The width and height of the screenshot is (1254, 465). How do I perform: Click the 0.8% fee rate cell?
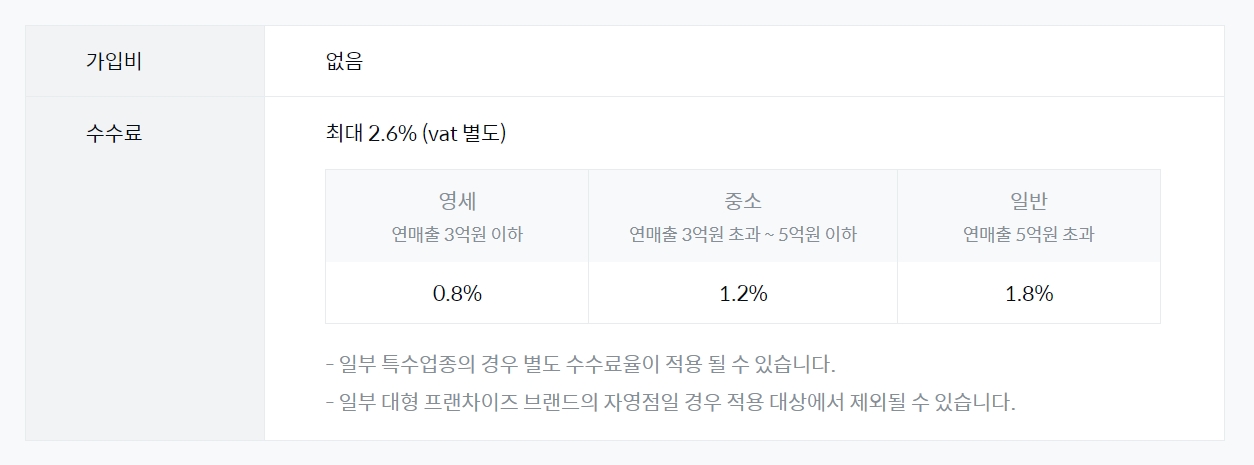457,294
